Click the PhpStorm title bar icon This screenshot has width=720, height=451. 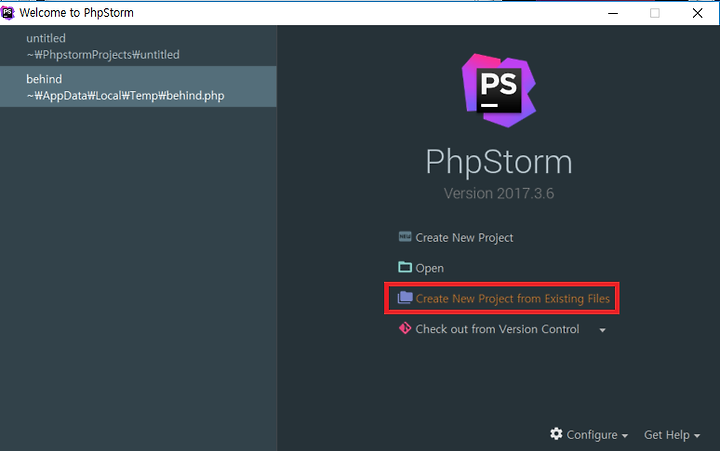coord(8,13)
